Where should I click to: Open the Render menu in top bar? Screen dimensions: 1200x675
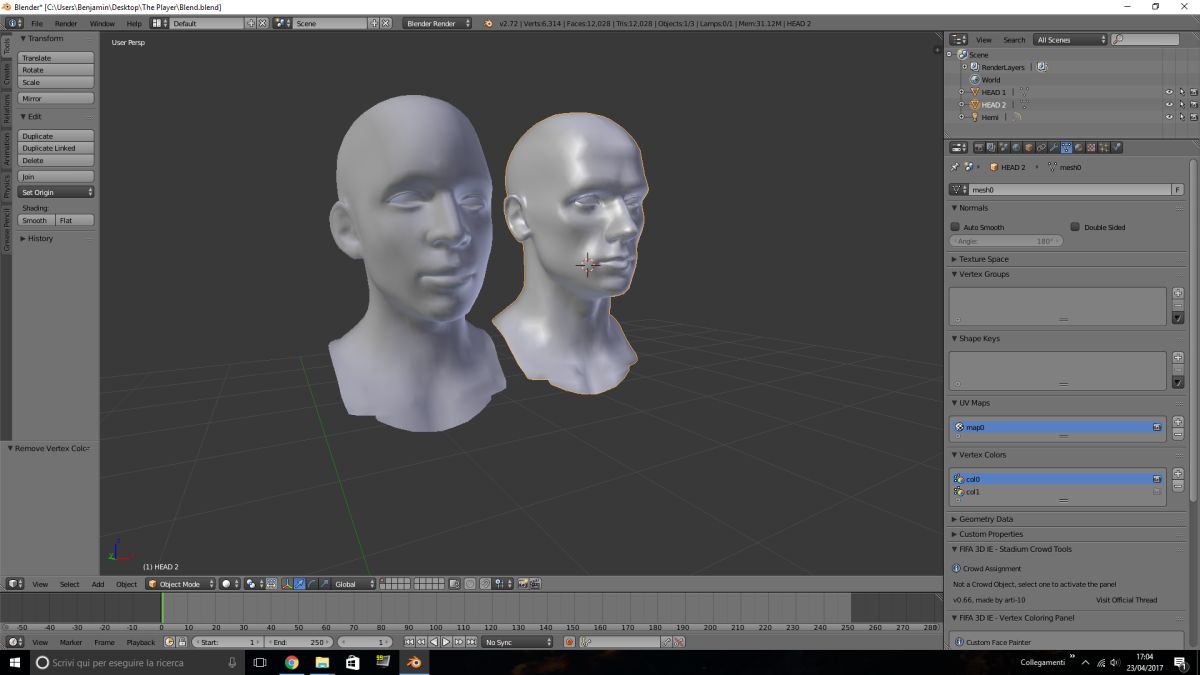pyautogui.click(x=65, y=23)
